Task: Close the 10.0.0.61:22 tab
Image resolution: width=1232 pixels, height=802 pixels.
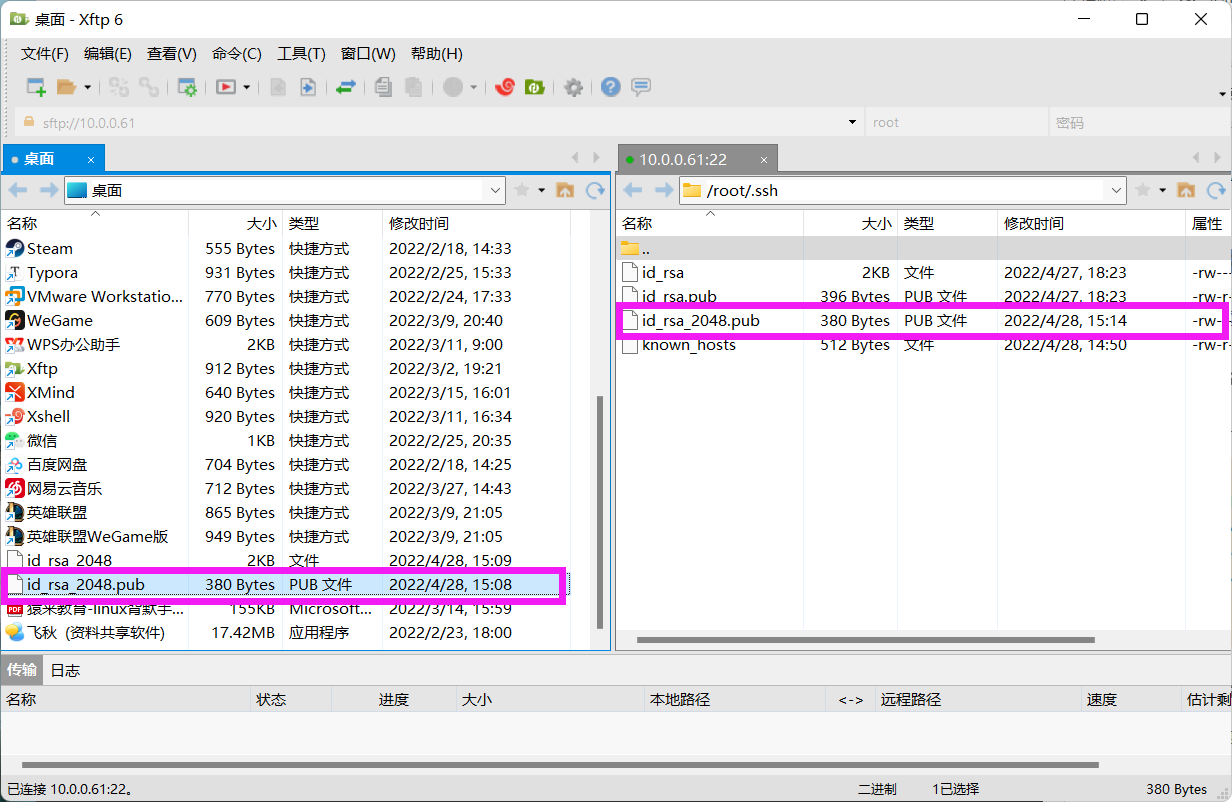Action: tap(764, 159)
